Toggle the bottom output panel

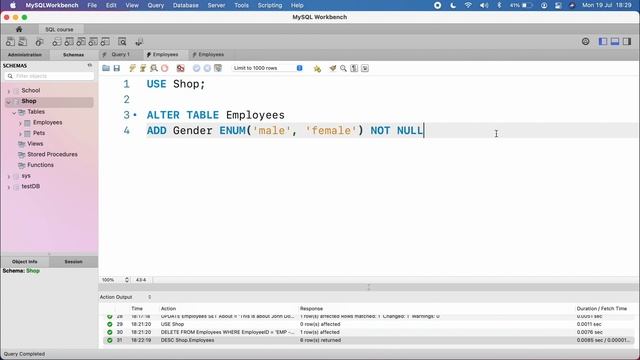point(615,42)
